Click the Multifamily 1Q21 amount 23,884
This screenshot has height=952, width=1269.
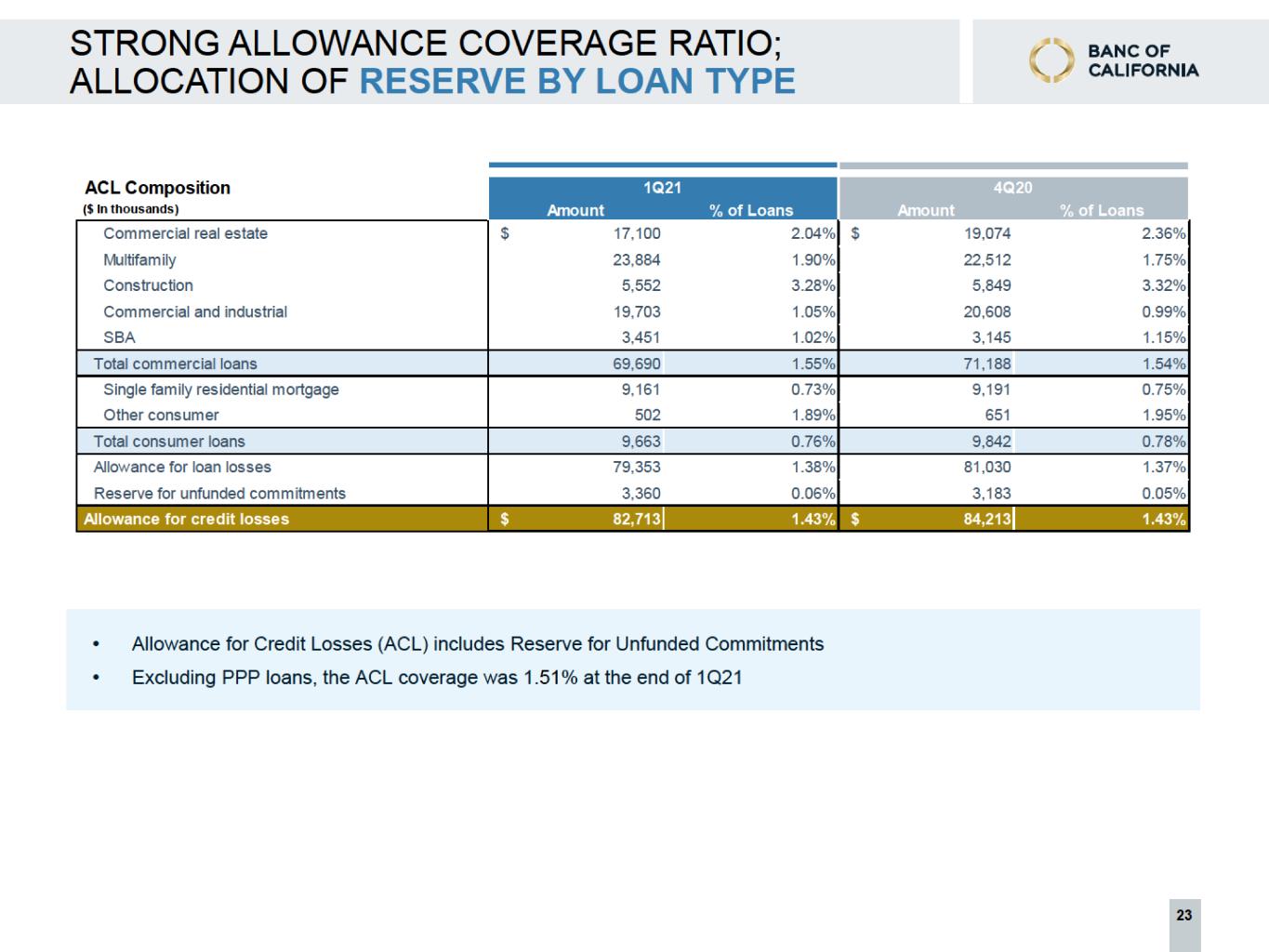636,260
